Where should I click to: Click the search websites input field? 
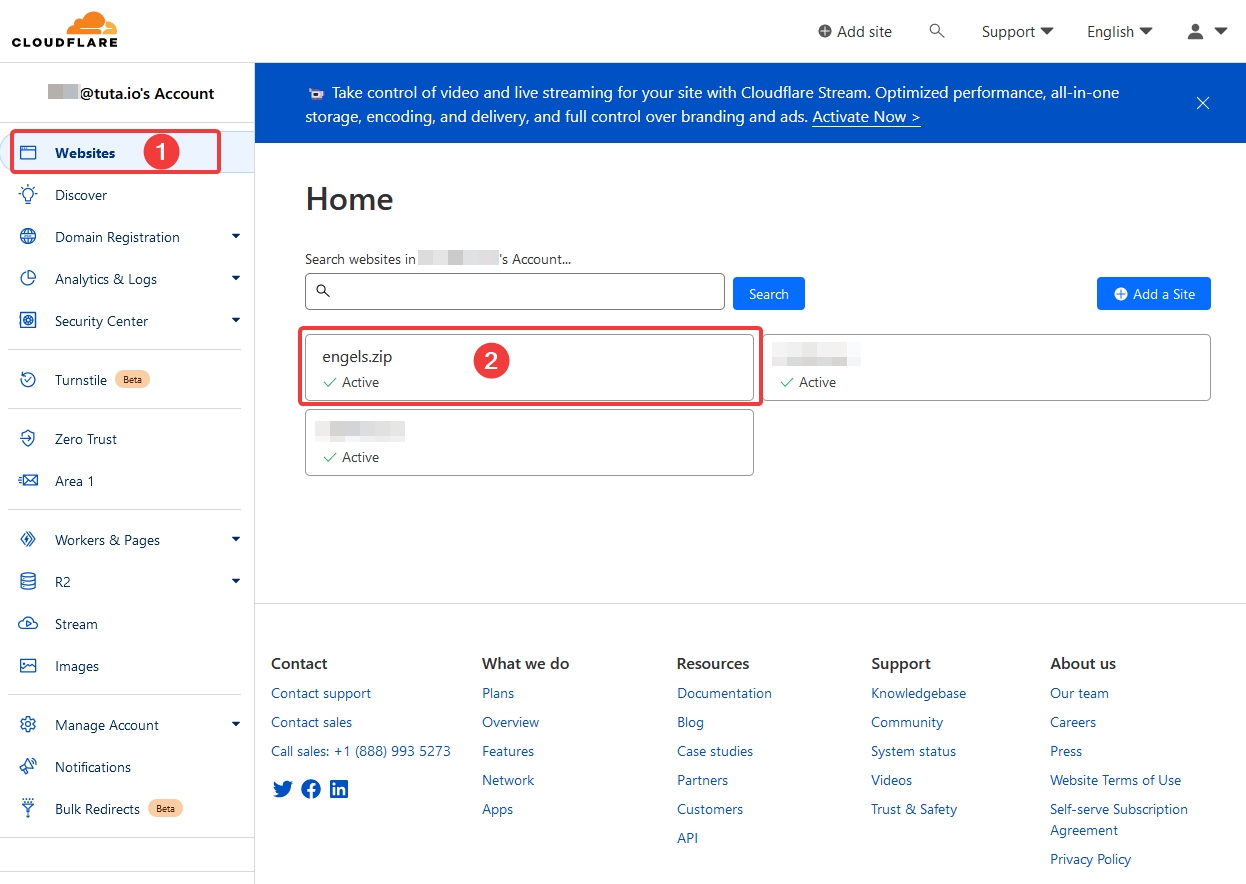[x=515, y=291]
